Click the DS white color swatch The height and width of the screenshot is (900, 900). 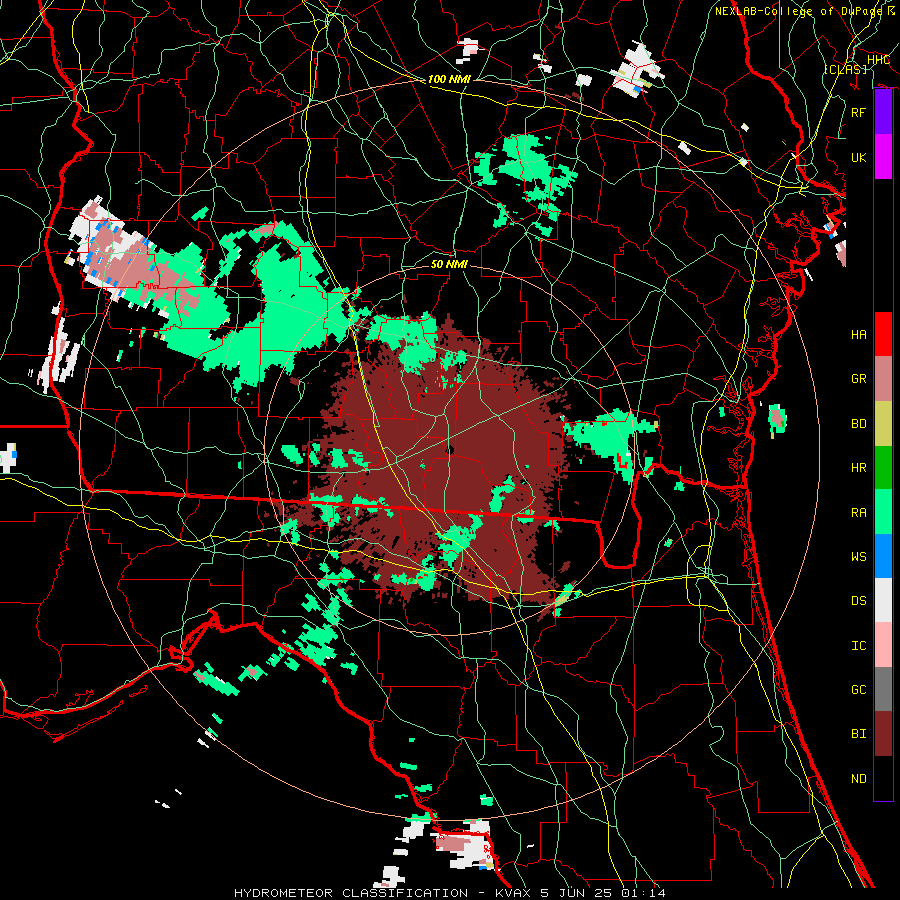coord(883,600)
